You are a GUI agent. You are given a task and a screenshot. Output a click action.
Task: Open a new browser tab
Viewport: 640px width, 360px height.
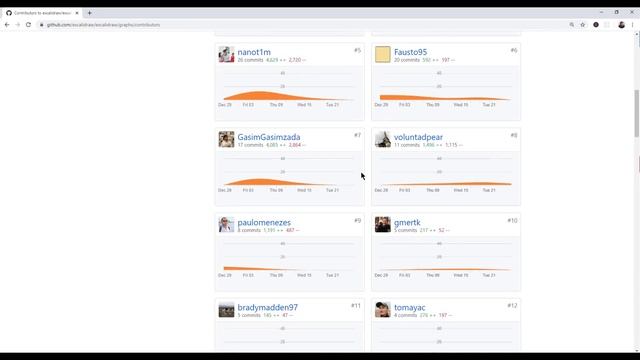point(89,13)
